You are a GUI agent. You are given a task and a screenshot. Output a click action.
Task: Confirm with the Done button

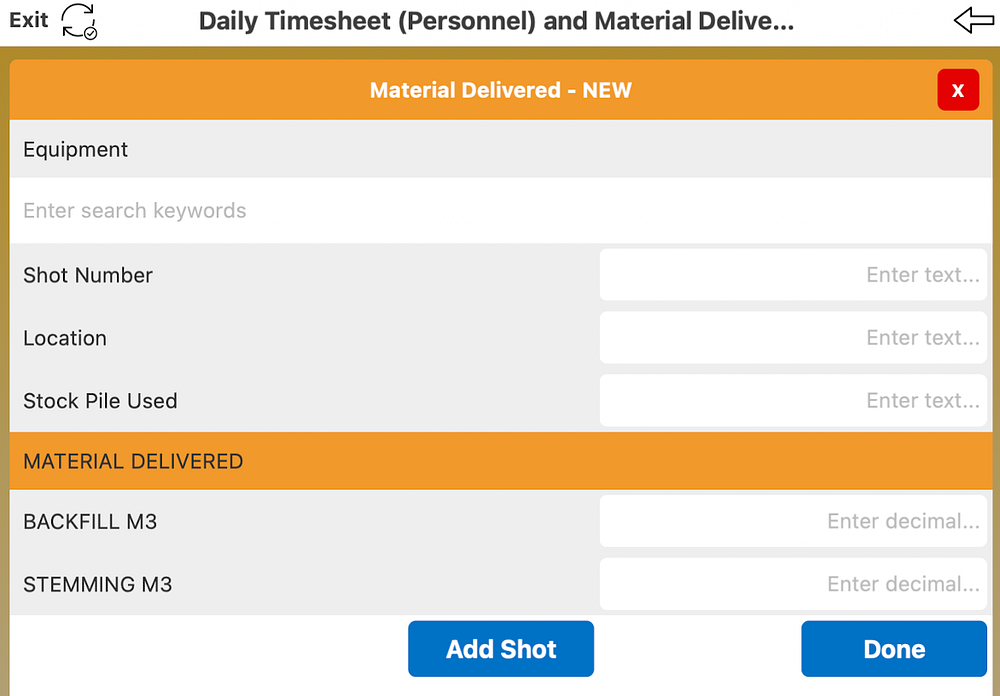coord(893,649)
